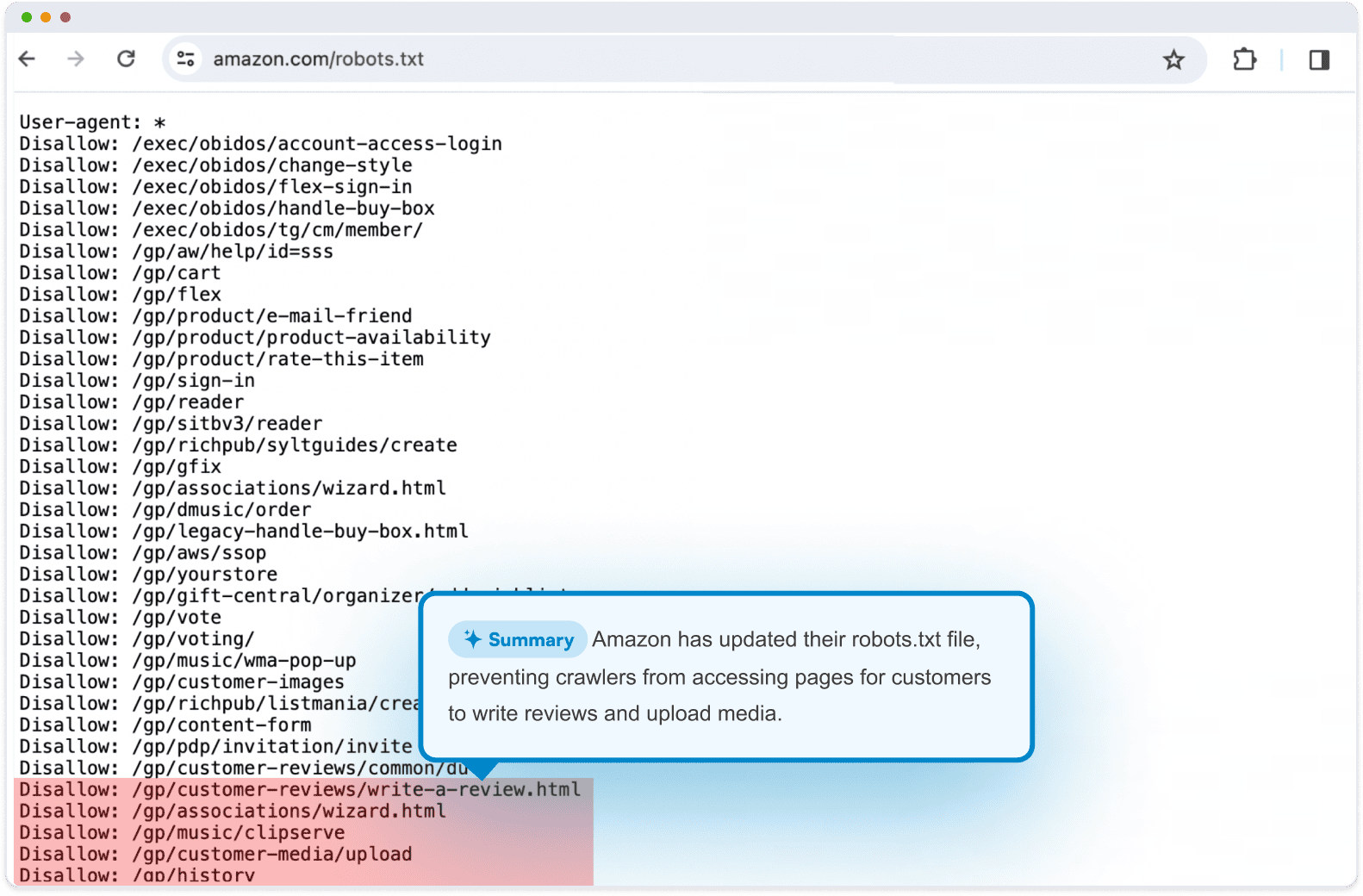Click the '/gp/aws/ssop' line
The width and height of the screenshot is (1363, 896).
click(x=143, y=553)
